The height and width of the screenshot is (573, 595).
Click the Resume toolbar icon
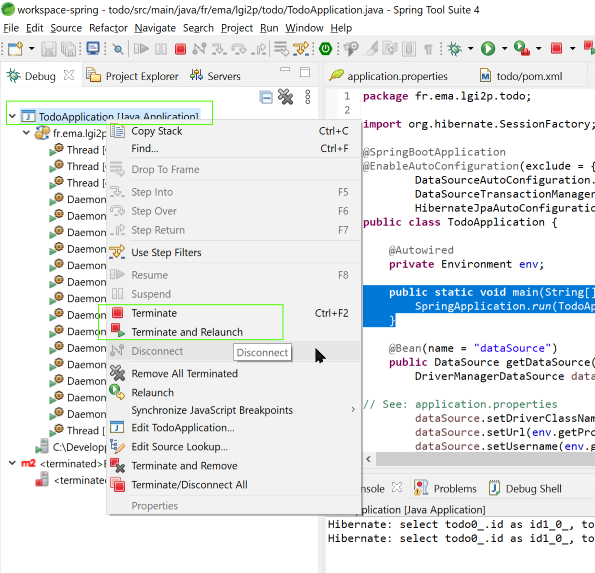[x=141, y=49]
